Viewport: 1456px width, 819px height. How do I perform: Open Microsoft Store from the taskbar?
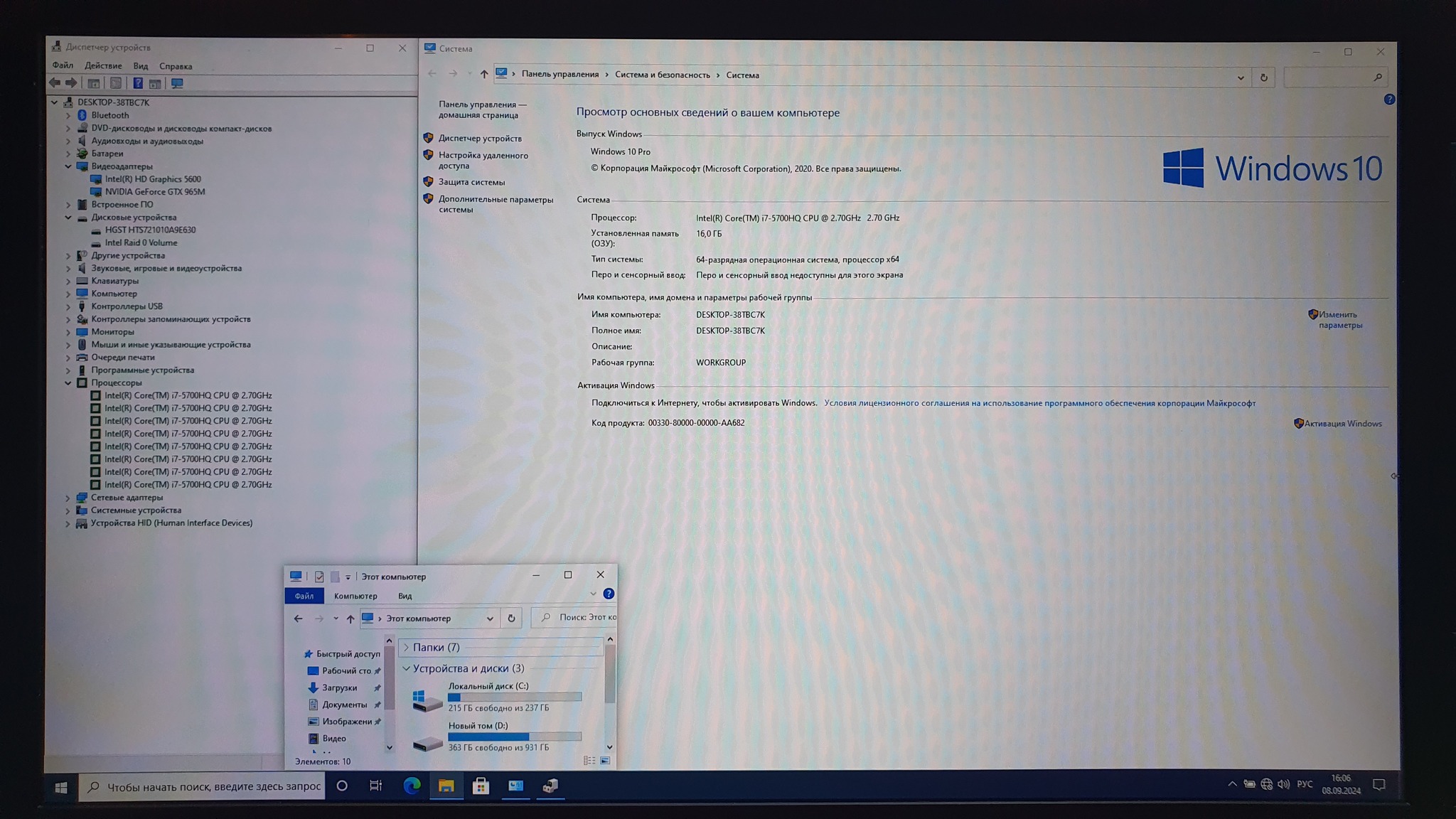481,786
